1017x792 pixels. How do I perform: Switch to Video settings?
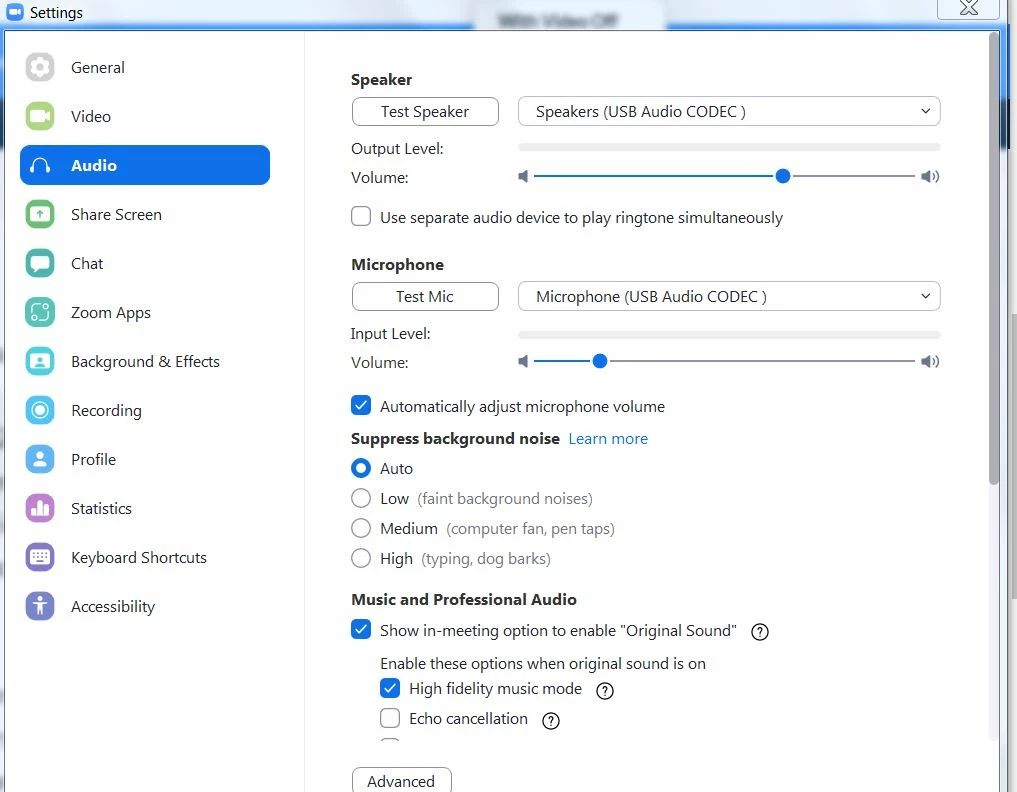(145, 116)
